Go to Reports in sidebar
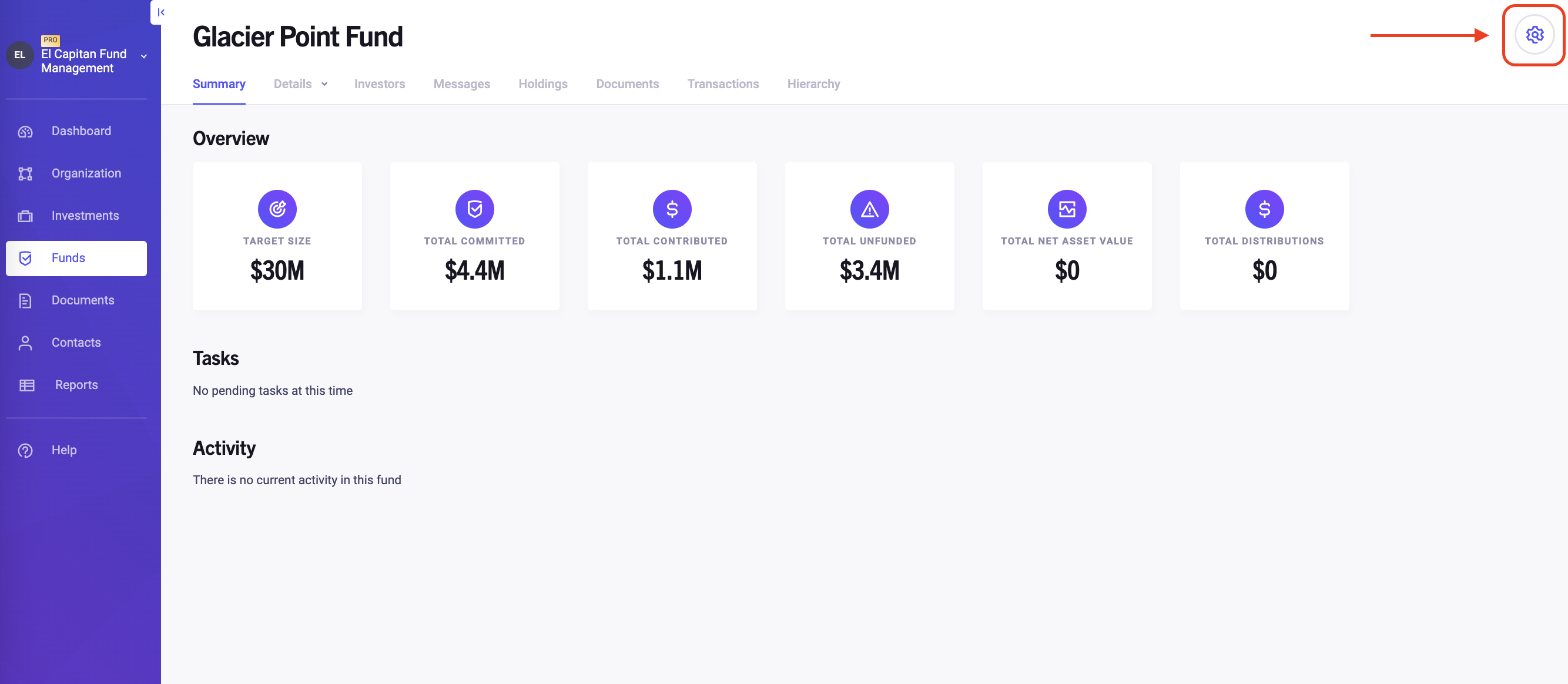Viewport: 1568px width, 684px height. click(x=76, y=385)
